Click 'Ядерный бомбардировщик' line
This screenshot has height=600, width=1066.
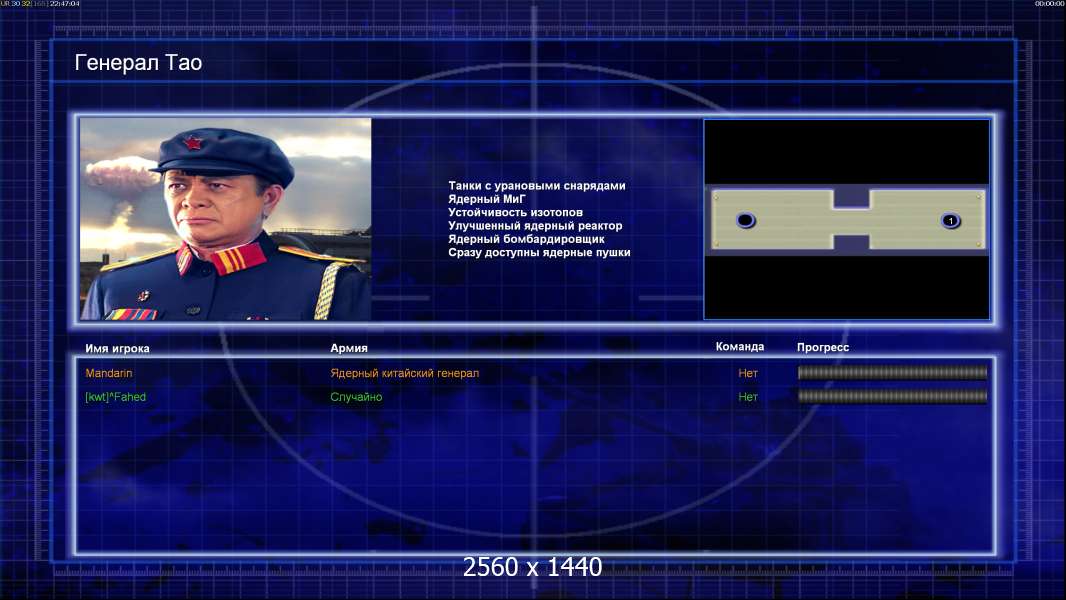point(526,239)
